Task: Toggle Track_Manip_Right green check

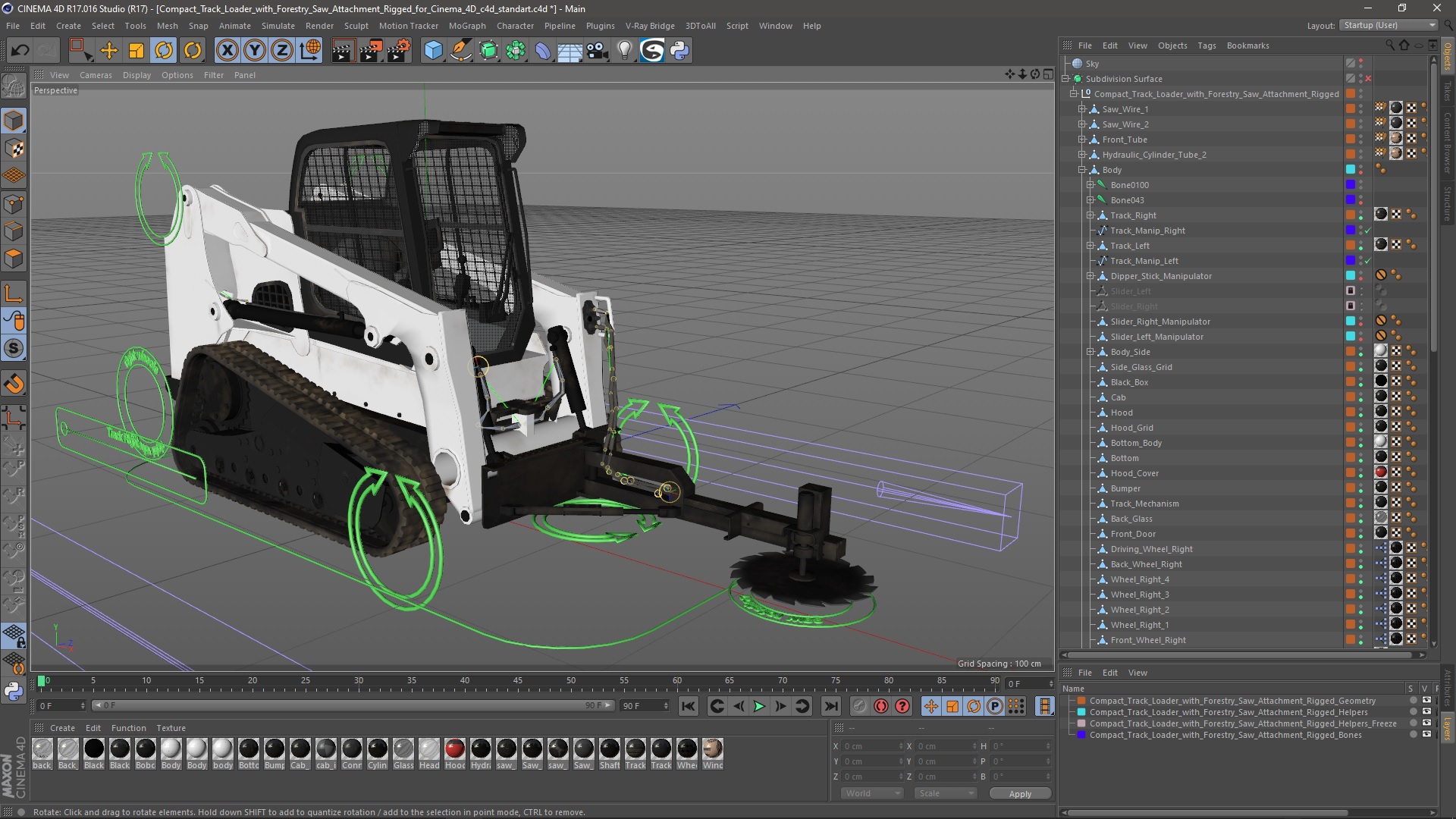Action: coord(1368,231)
